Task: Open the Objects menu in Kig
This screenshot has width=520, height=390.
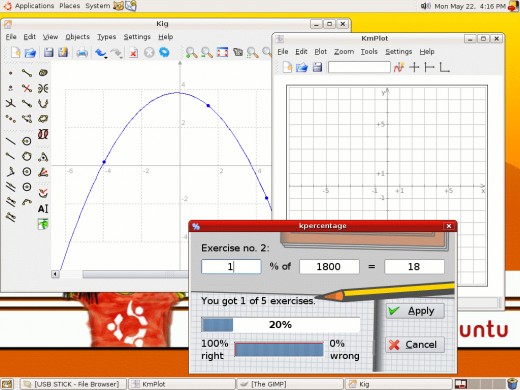Action: pos(77,37)
